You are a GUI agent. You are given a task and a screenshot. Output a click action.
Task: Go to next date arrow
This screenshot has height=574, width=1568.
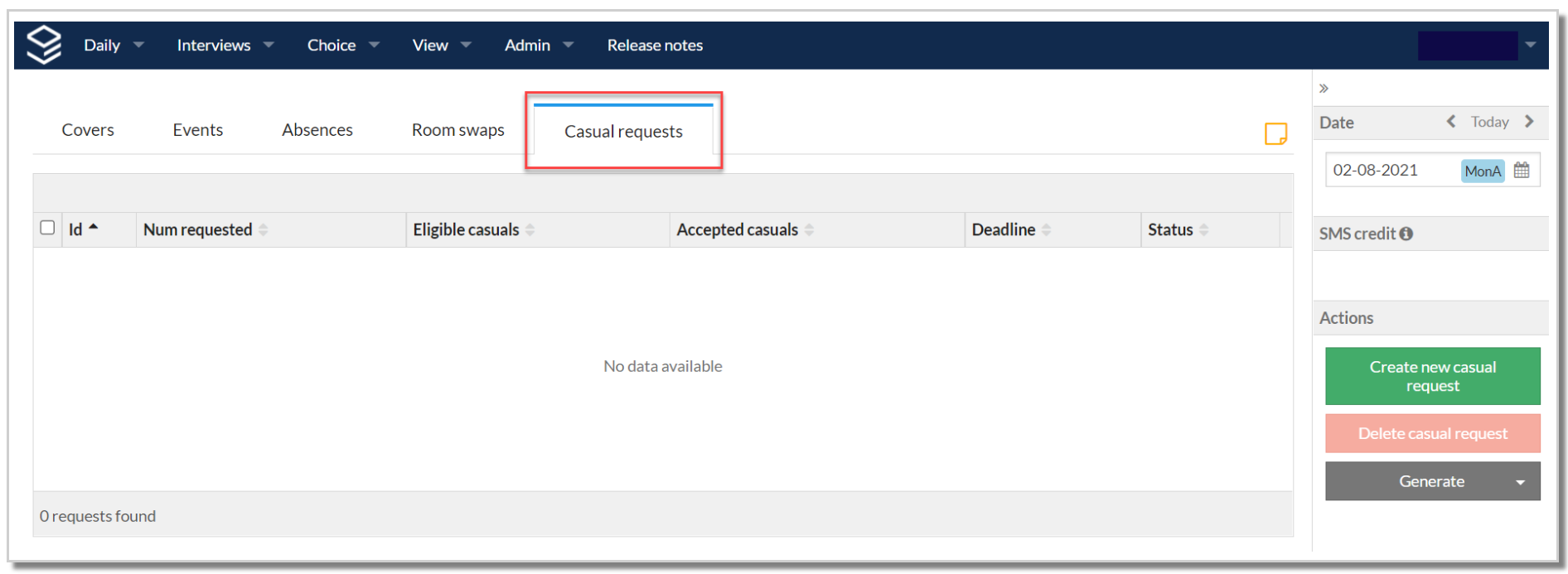coord(1529,122)
